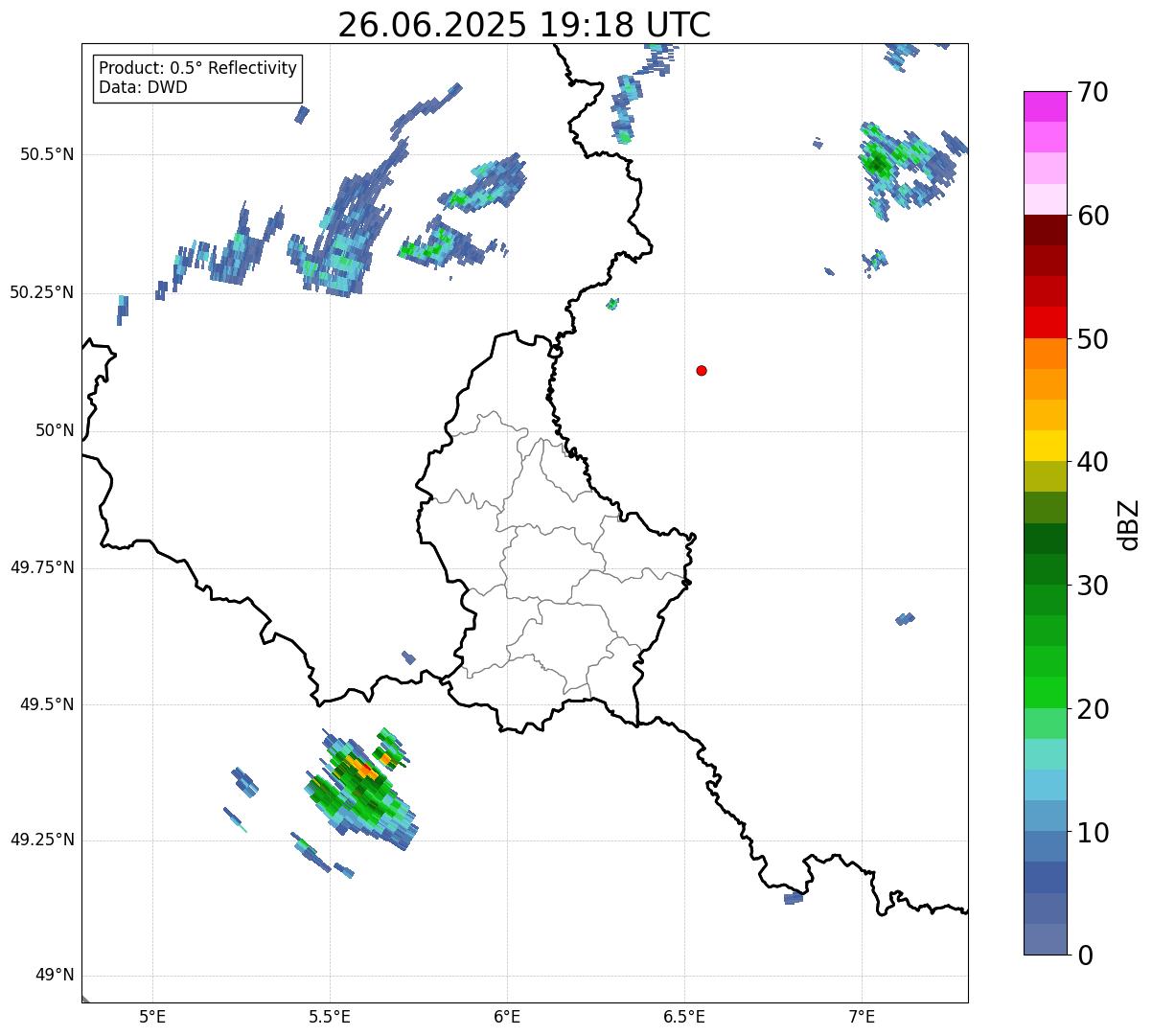Viewport: 1152px width, 1036px height.
Task: Click the title "26.06.2025 19:18 UTC"
Action: [524, 25]
